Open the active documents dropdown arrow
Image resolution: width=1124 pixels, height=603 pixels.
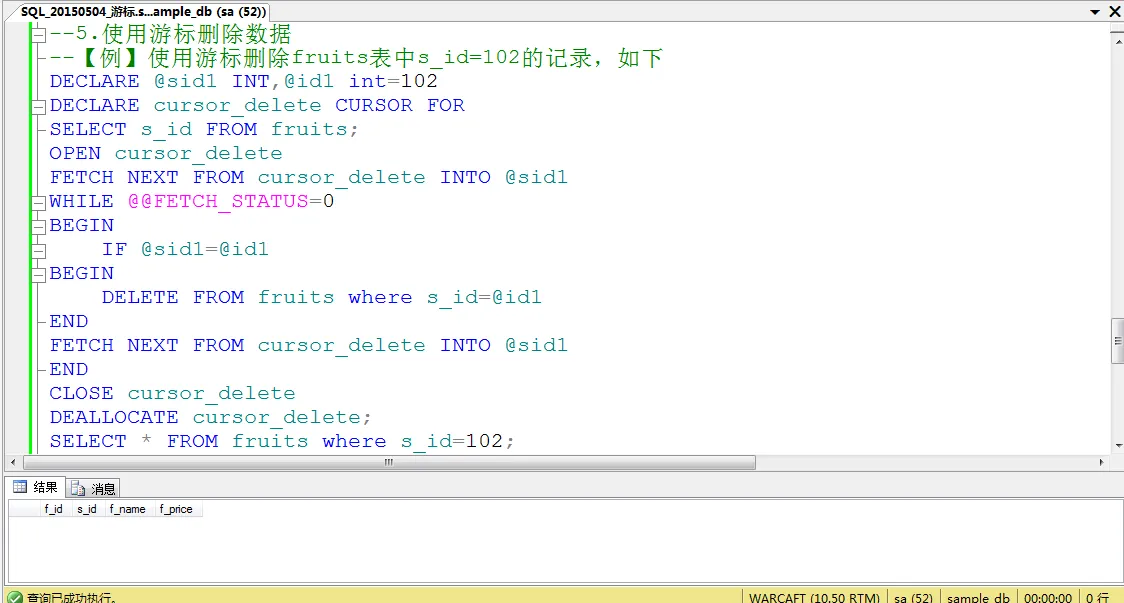1095,11
